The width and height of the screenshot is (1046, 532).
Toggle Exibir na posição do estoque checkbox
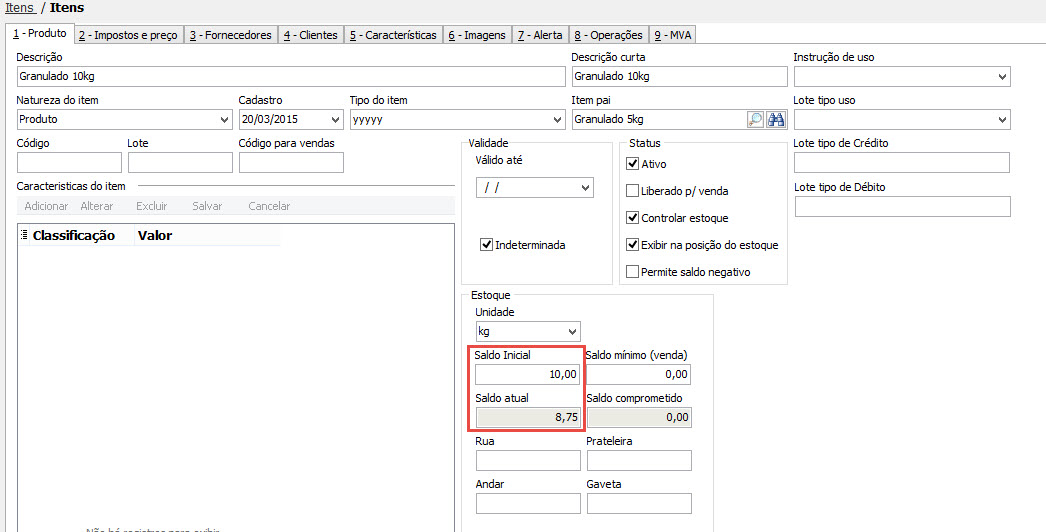[x=633, y=245]
